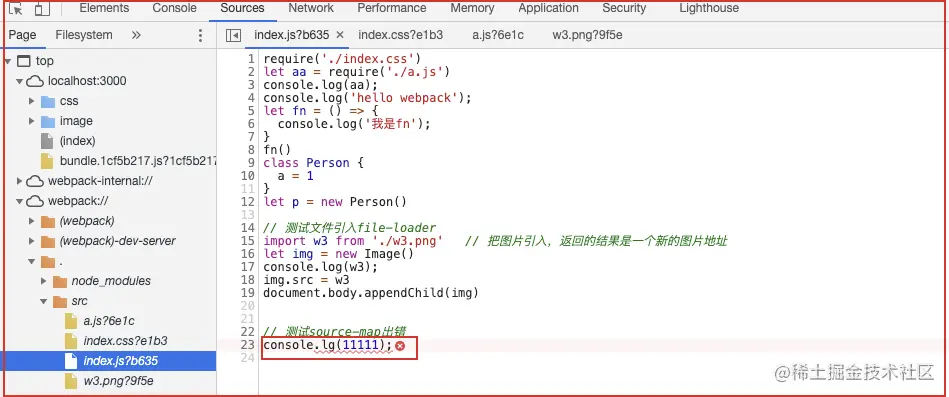949x397 pixels.
Task: Open a.js?6e1c in the src folder
Action: click(109, 321)
